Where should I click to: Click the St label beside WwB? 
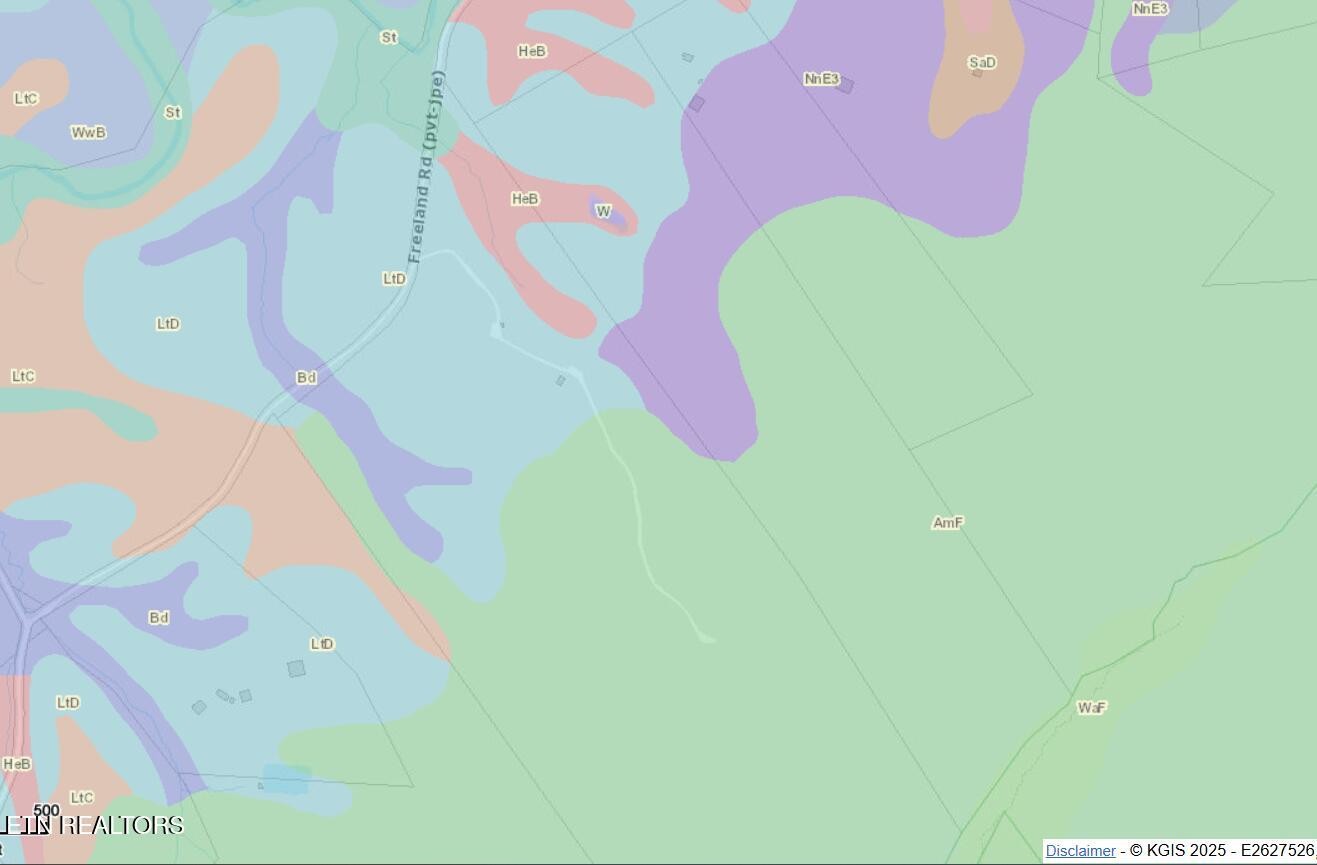coord(172,113)
